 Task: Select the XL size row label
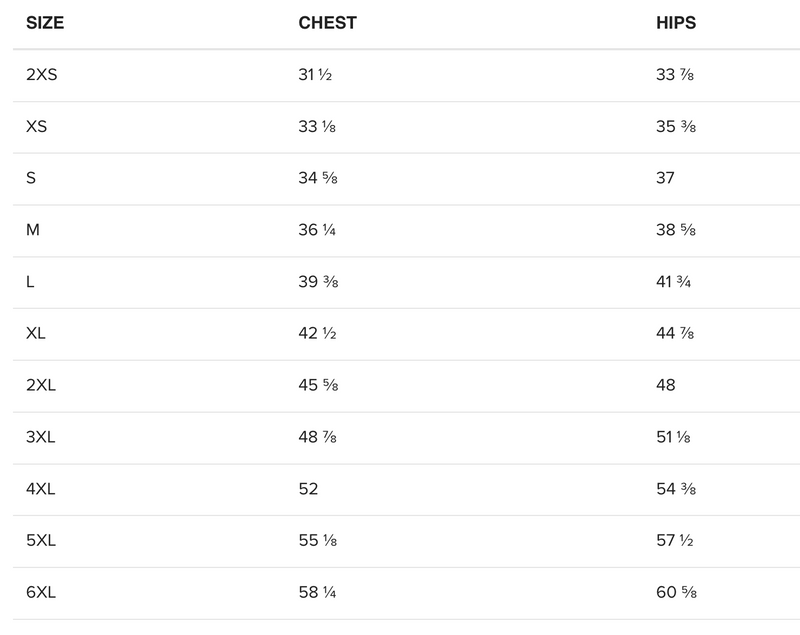coord(36,334)
